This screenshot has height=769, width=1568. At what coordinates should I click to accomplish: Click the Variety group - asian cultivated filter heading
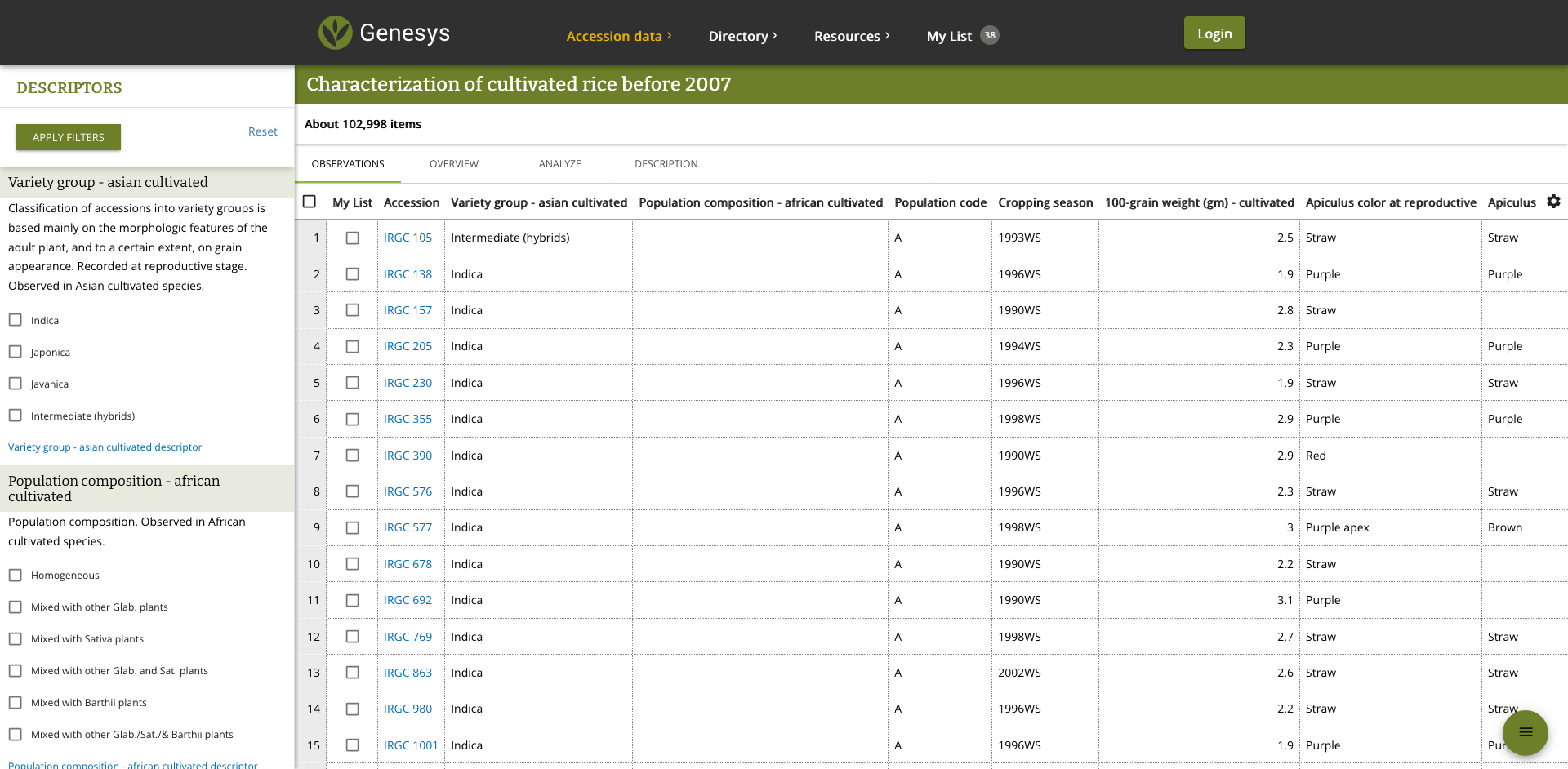pyautogui.click(x=108, y=182)
